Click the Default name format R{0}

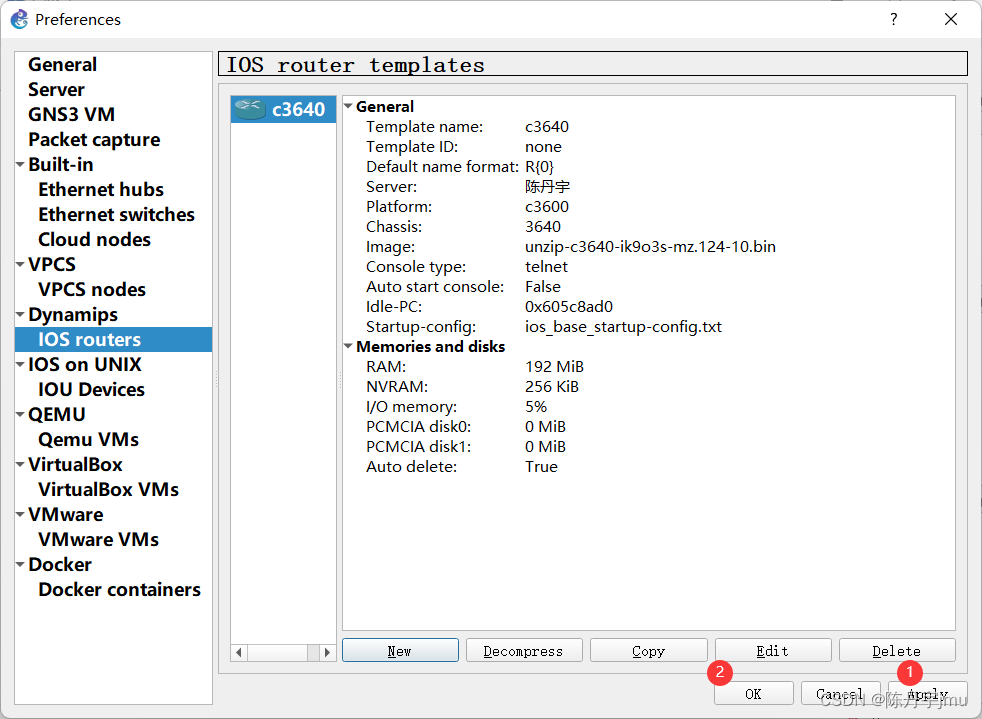539,167
